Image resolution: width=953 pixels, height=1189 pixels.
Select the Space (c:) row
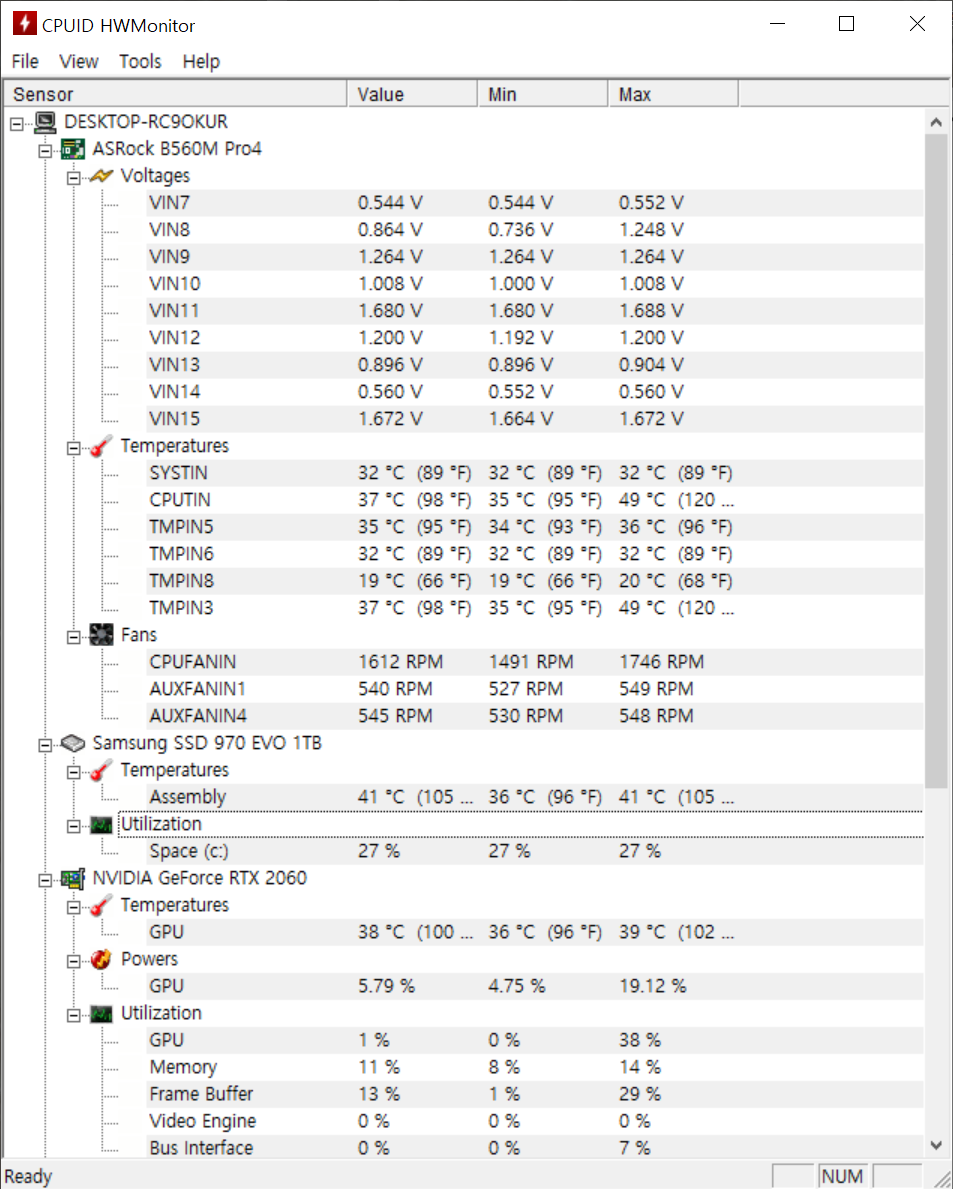point(534,851)
